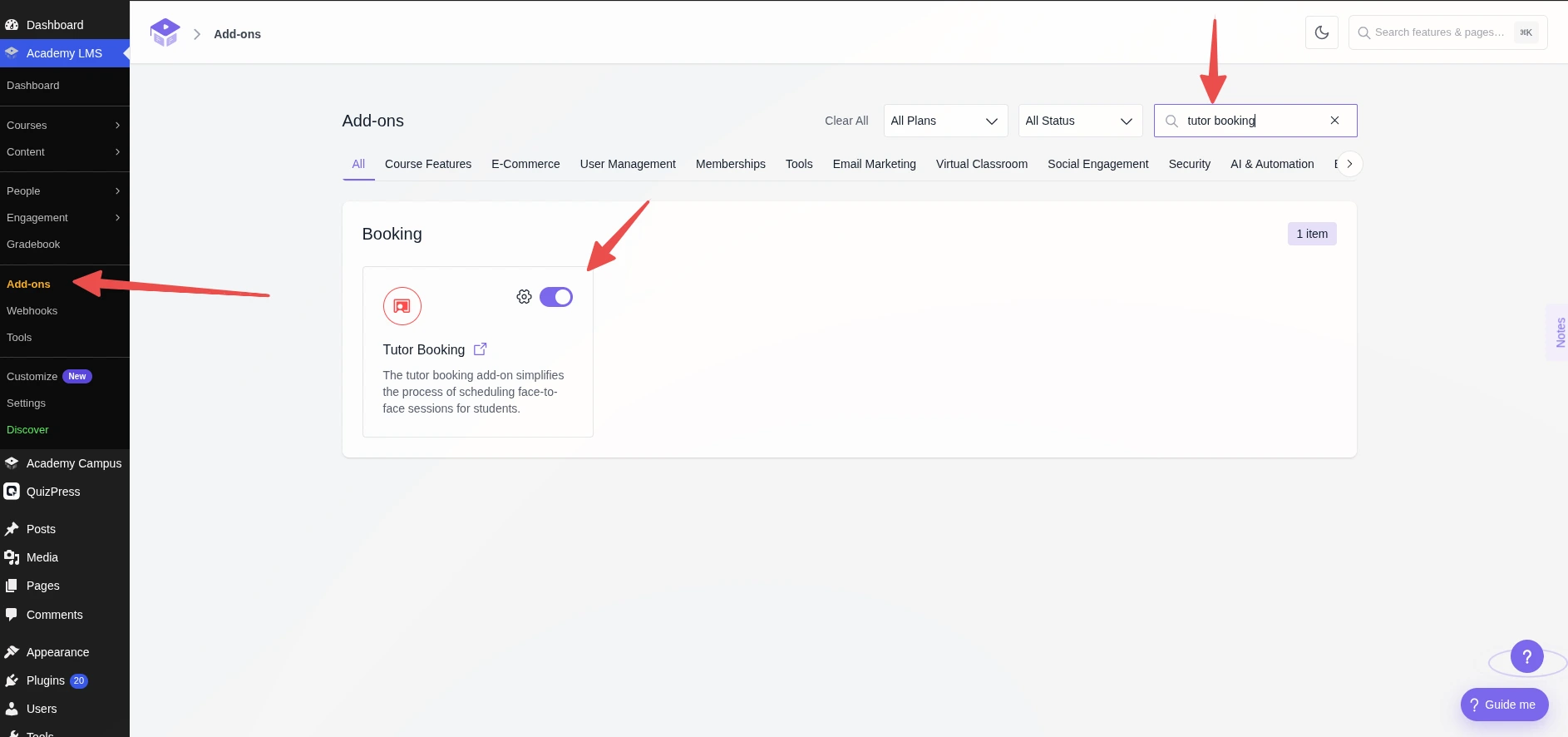Click the Media icon
Viewport: 1568px width, 737px height.
[12, 557]
